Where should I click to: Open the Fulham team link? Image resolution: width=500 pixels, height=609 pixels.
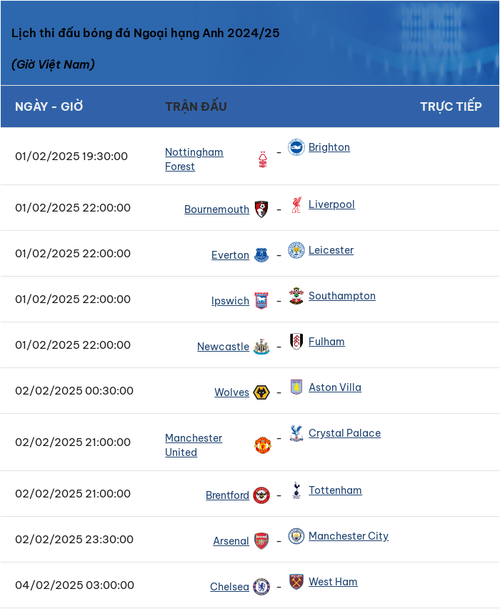click(326, 342)
